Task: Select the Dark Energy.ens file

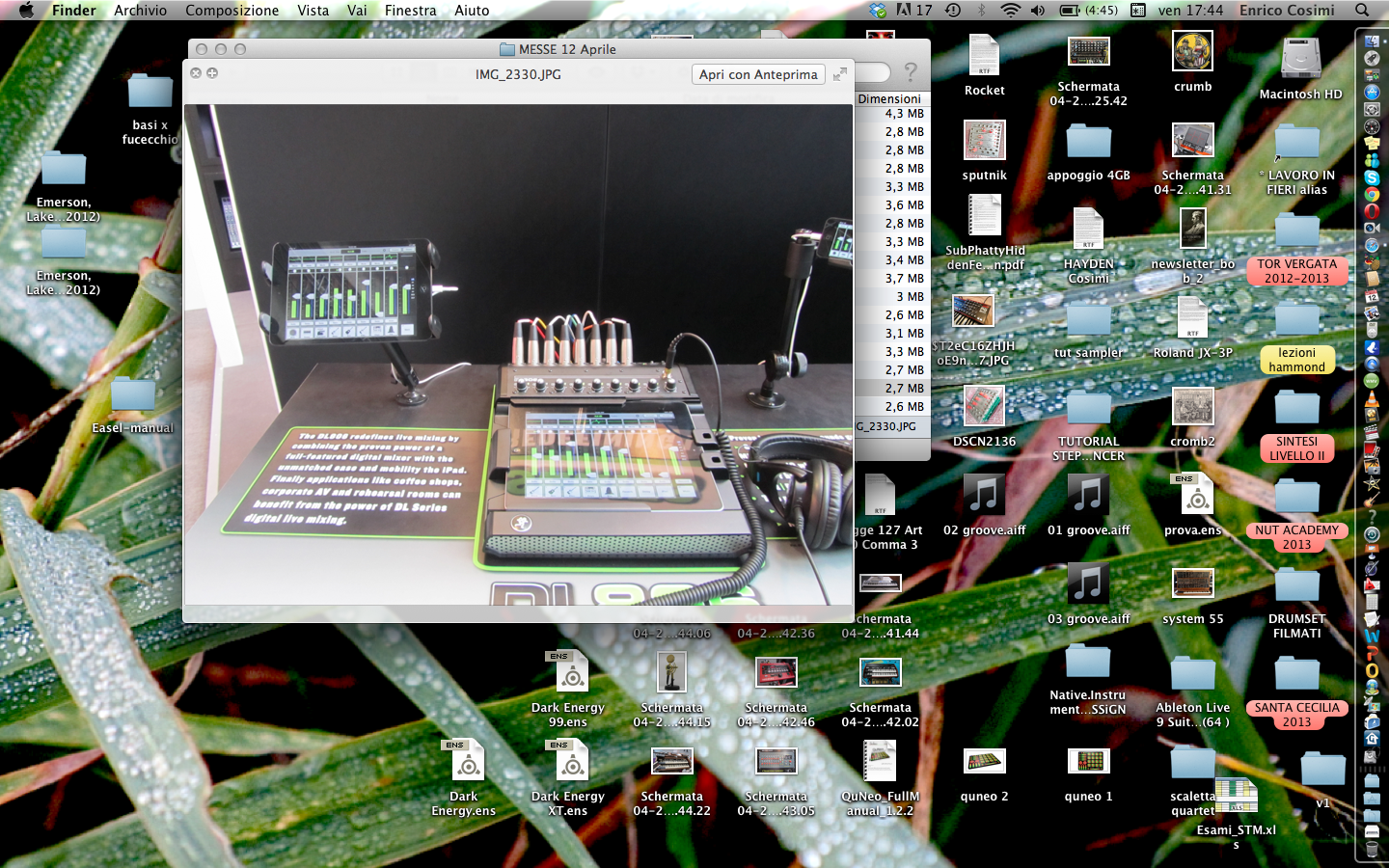Action: [x=464, y=761]
